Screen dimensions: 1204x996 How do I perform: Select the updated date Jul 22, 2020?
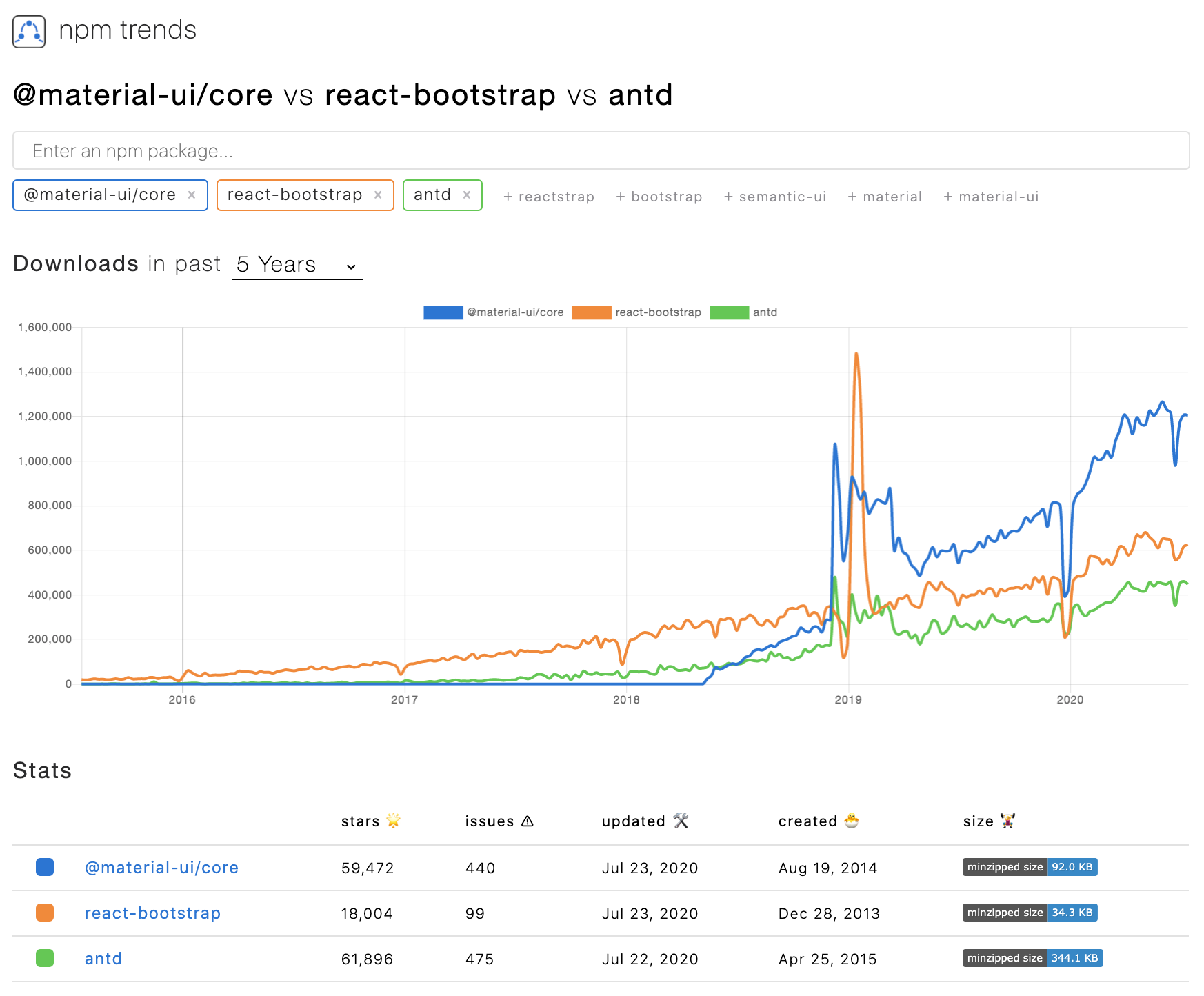[650, 959]
